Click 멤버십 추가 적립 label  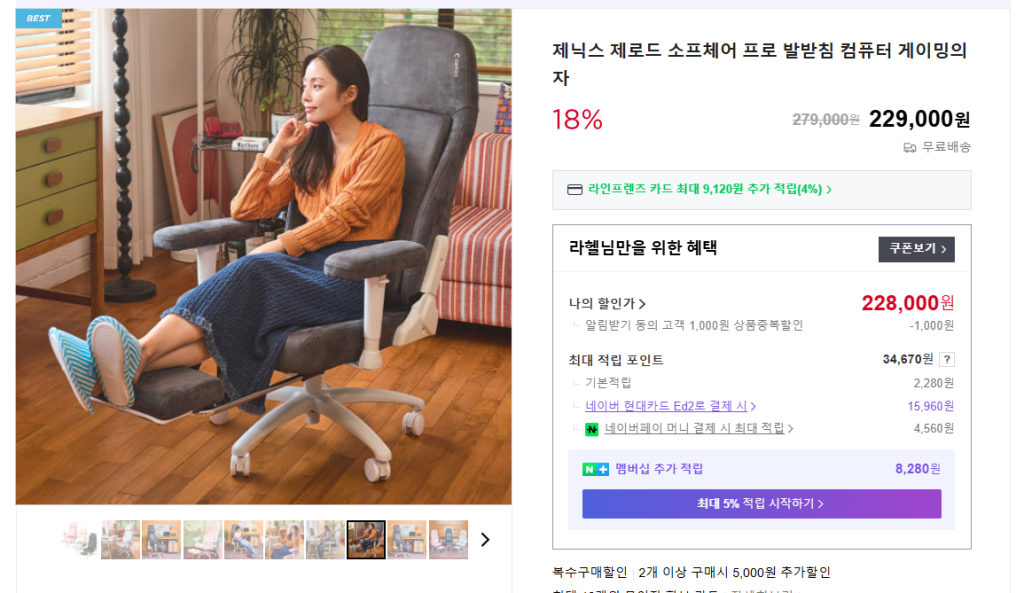point(659,469)
